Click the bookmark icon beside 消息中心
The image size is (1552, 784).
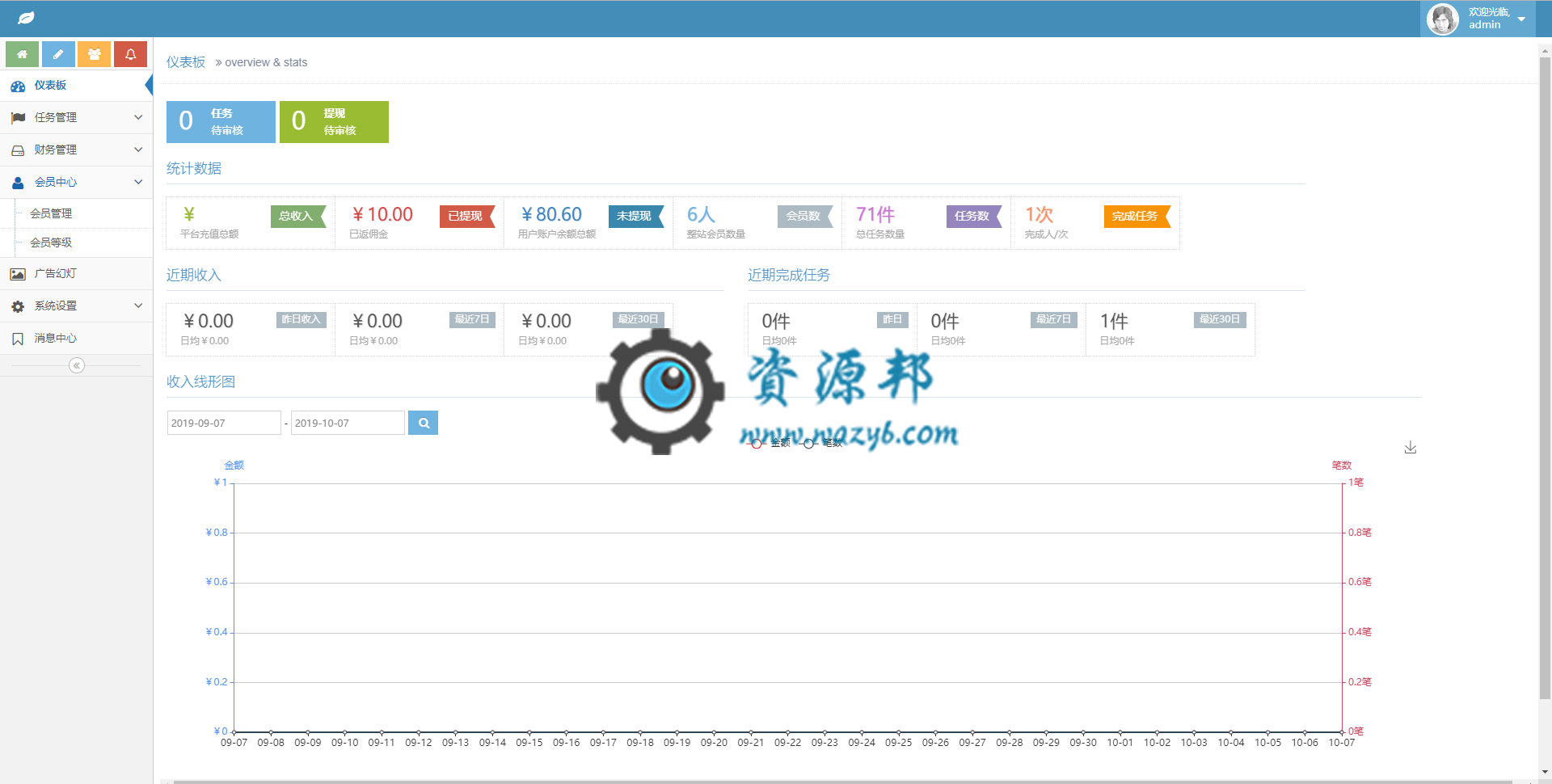18,339
